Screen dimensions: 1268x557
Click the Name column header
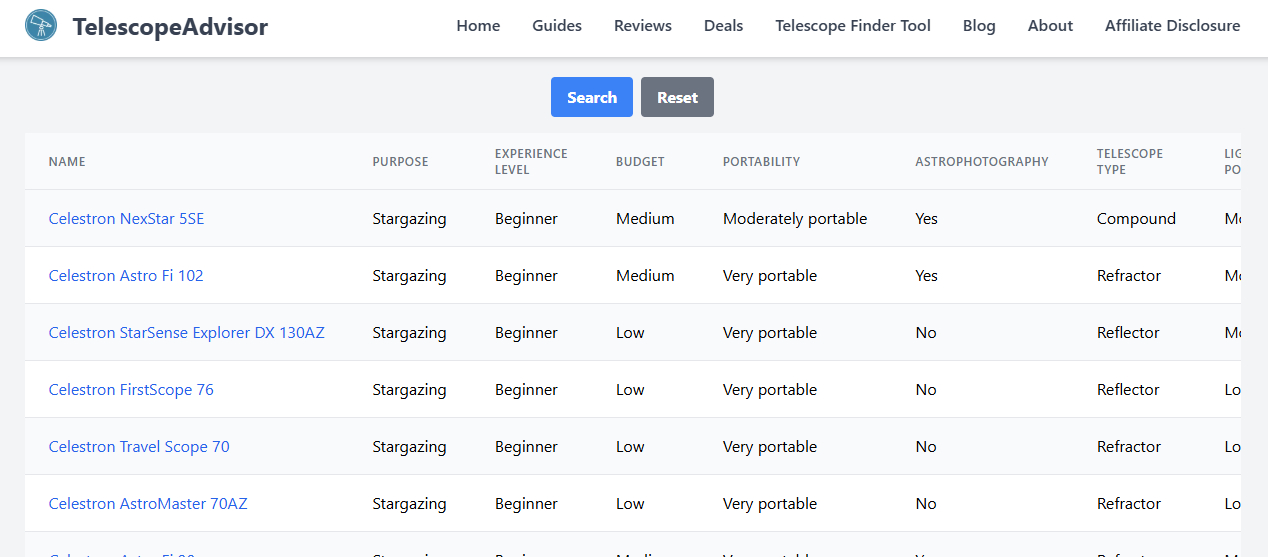click(x=67, y=162)
